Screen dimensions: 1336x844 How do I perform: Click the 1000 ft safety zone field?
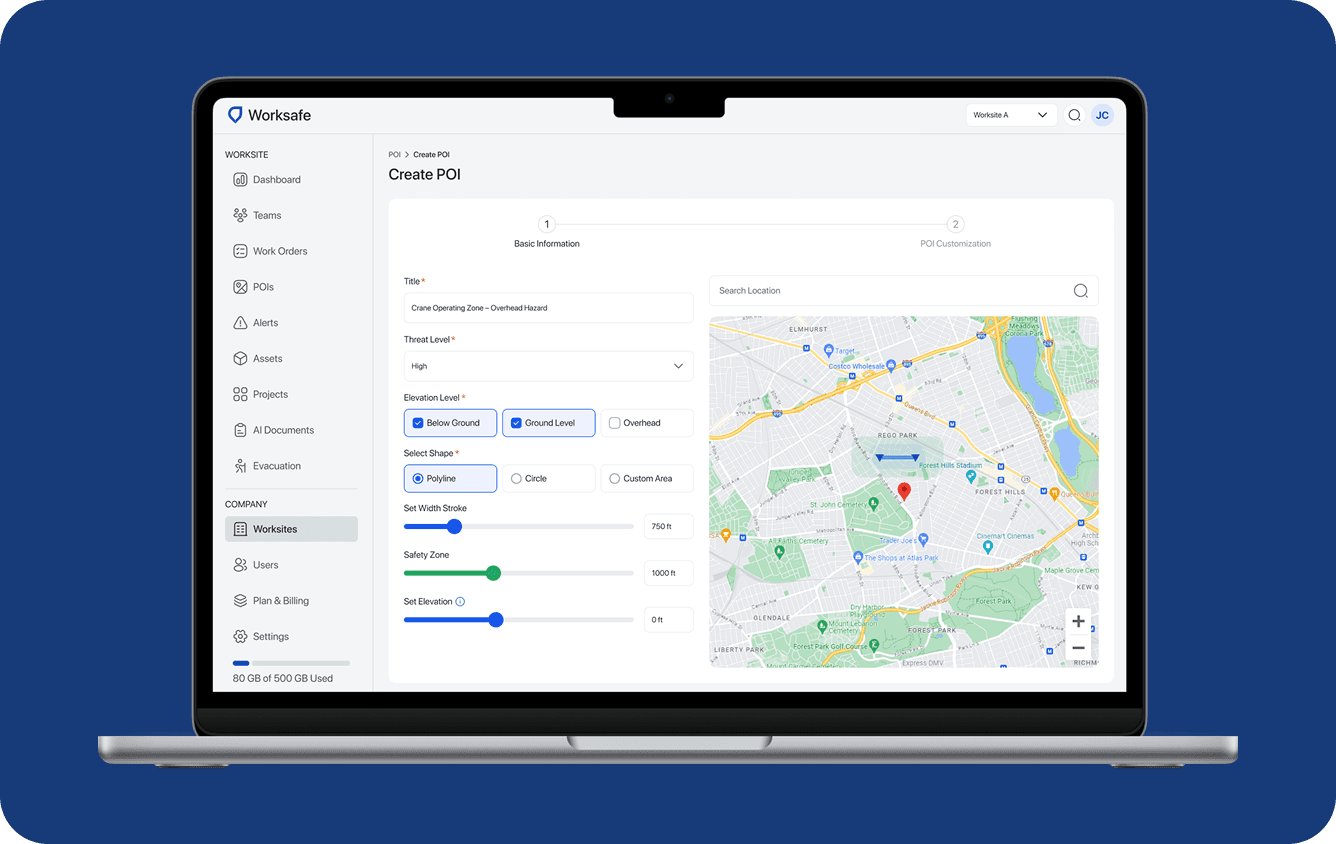(668, 573)
